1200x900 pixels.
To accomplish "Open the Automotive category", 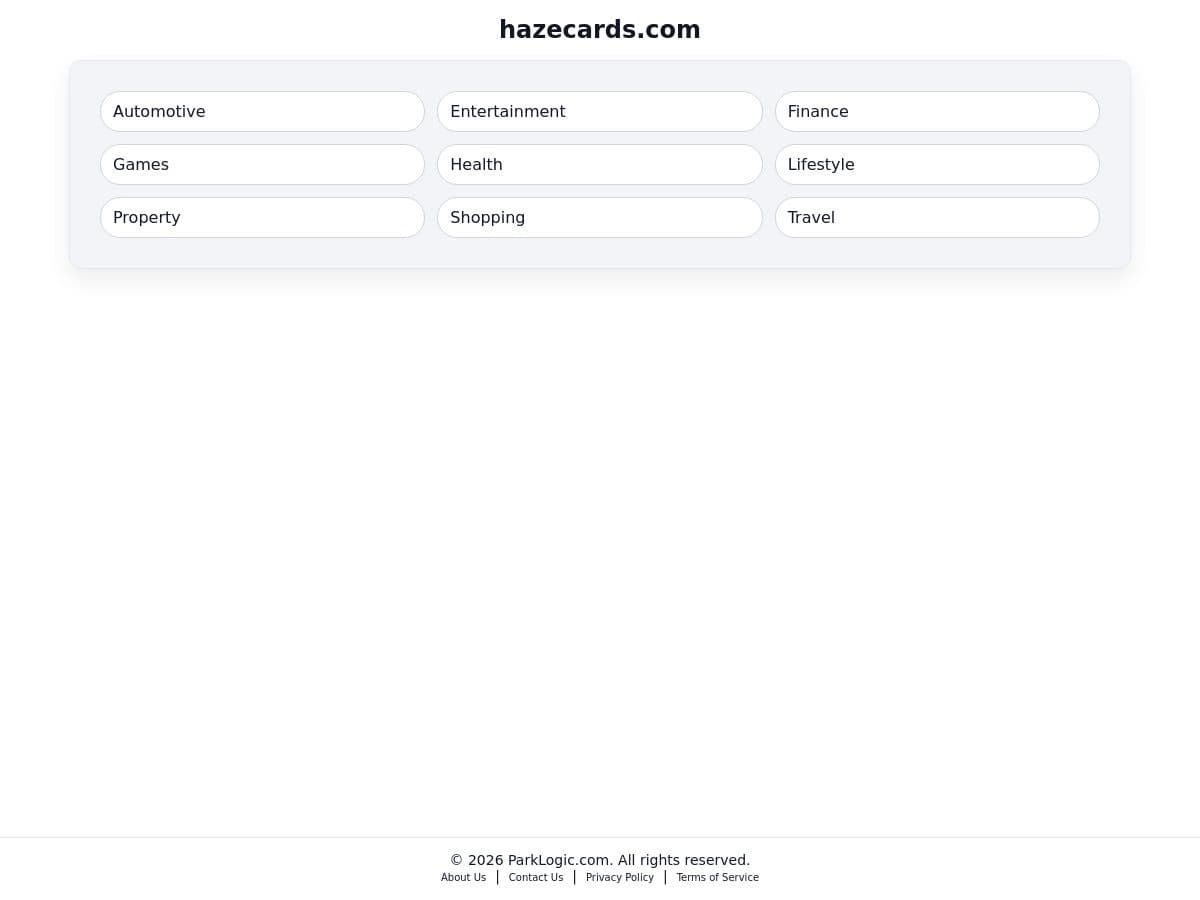I will pyautogui.click(x=262, y=111).
